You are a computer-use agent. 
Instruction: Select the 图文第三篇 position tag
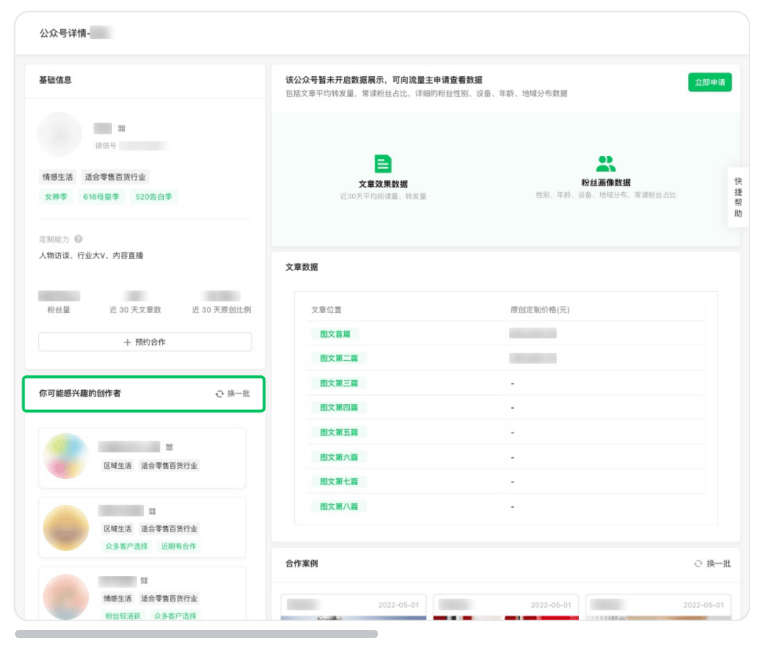pos(338,383)
